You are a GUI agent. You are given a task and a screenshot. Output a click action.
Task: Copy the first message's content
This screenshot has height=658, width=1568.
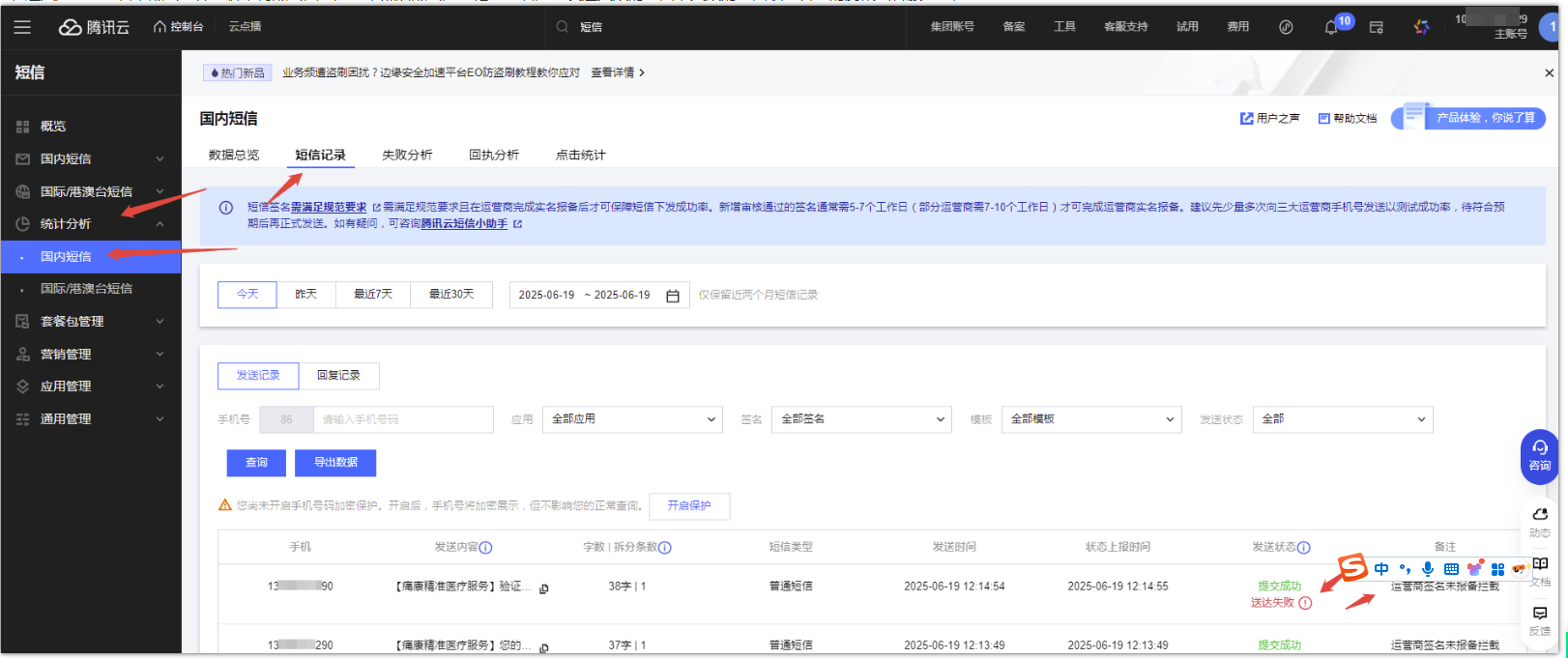click(x=544, y=588)
